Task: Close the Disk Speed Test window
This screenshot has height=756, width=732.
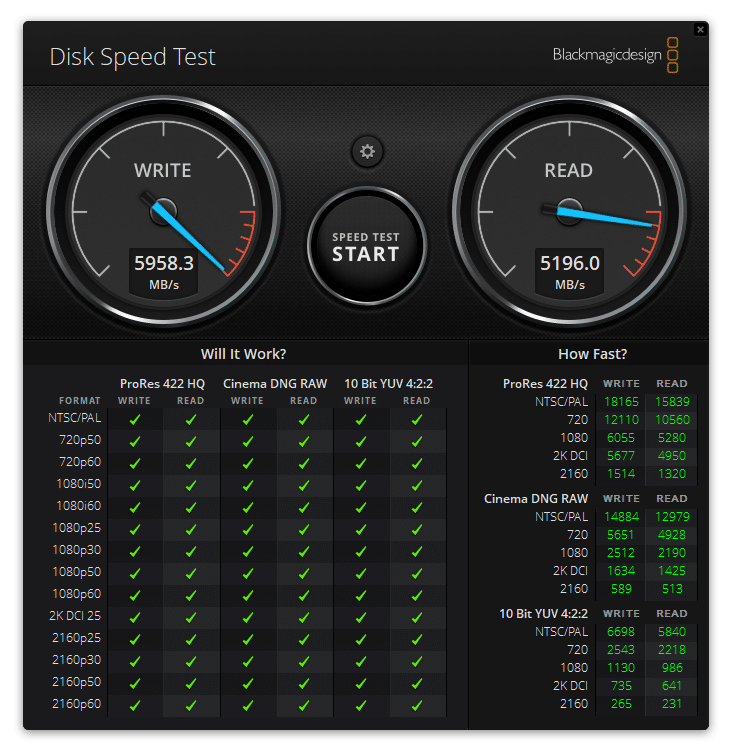Action: 700,30
